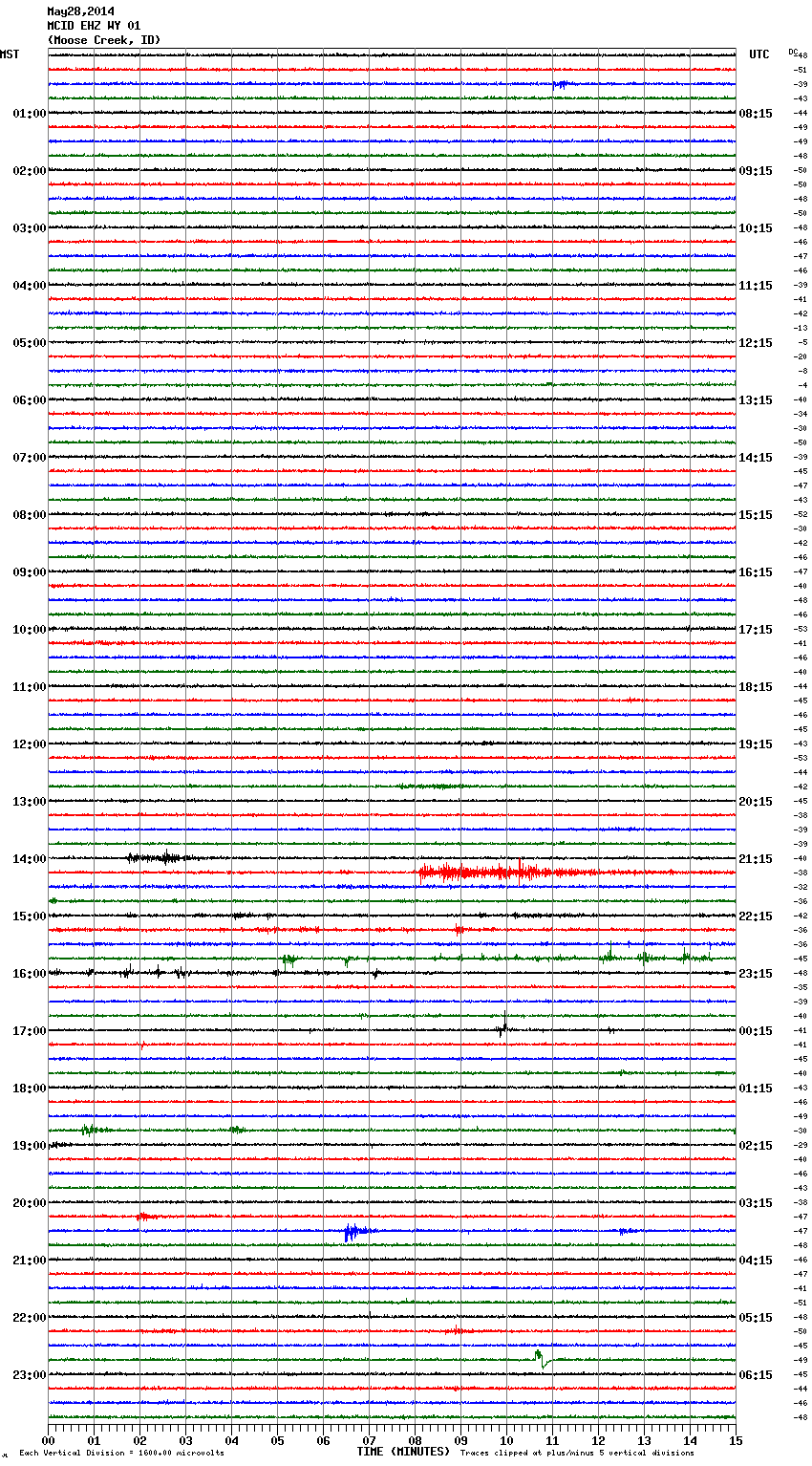Click the 'Traces clipped at plus/minus 5 vertical divisions' note
The height and width of the screenshot is (1466, 812).
(578, 1454)
